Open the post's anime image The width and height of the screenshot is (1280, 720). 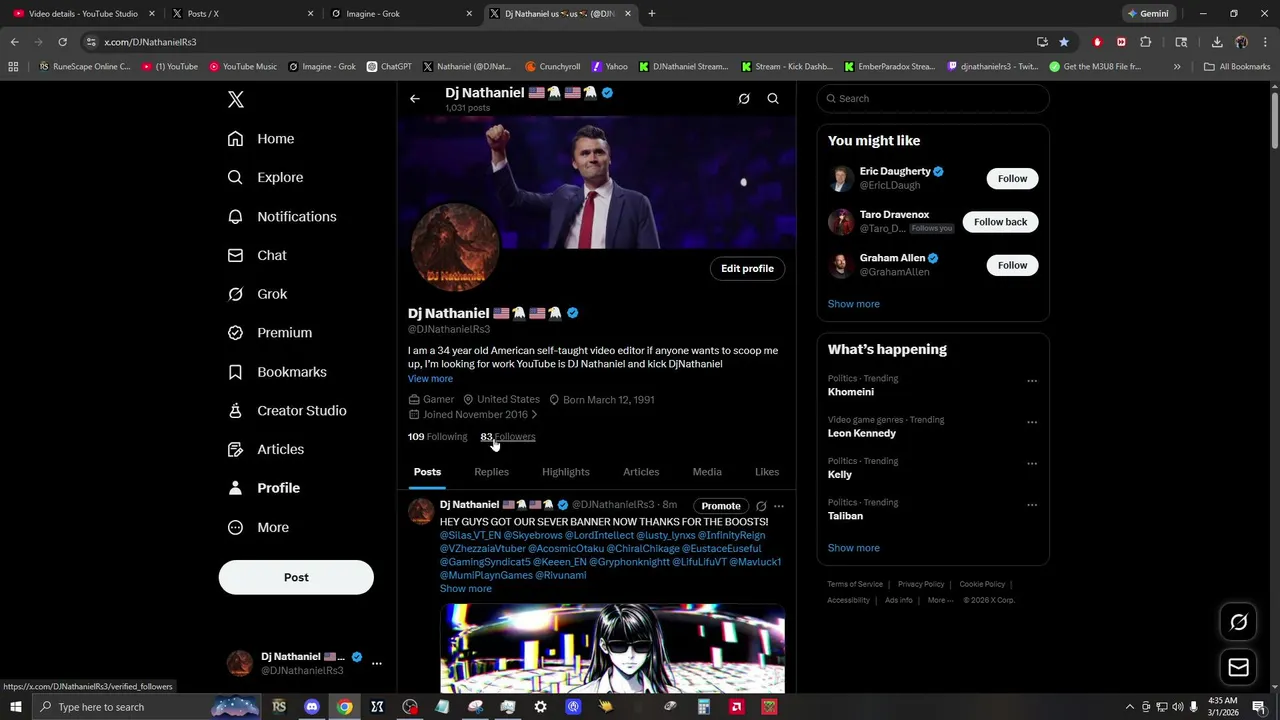pos(612,648)
